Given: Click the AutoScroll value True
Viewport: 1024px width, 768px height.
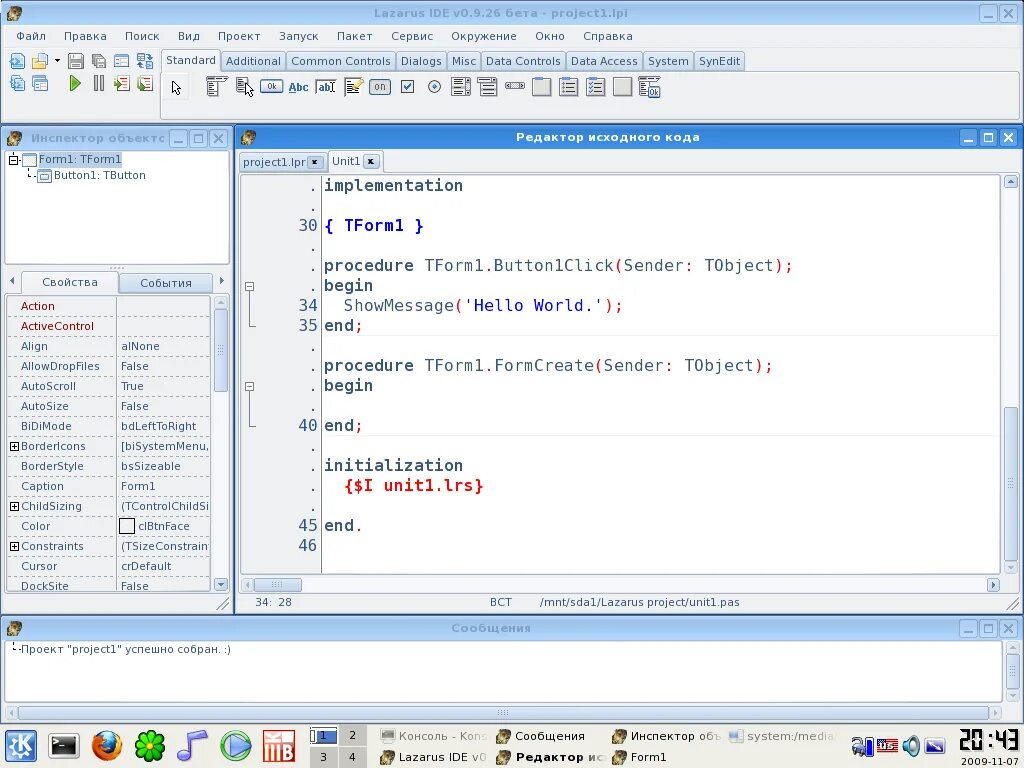Looking at the screenshot, I should [163, 386].
